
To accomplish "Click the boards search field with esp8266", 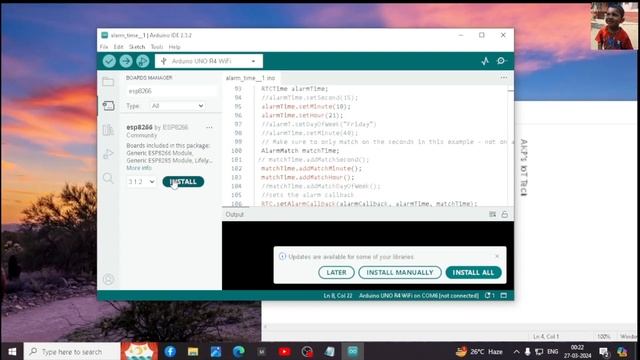I will [171, 91].
